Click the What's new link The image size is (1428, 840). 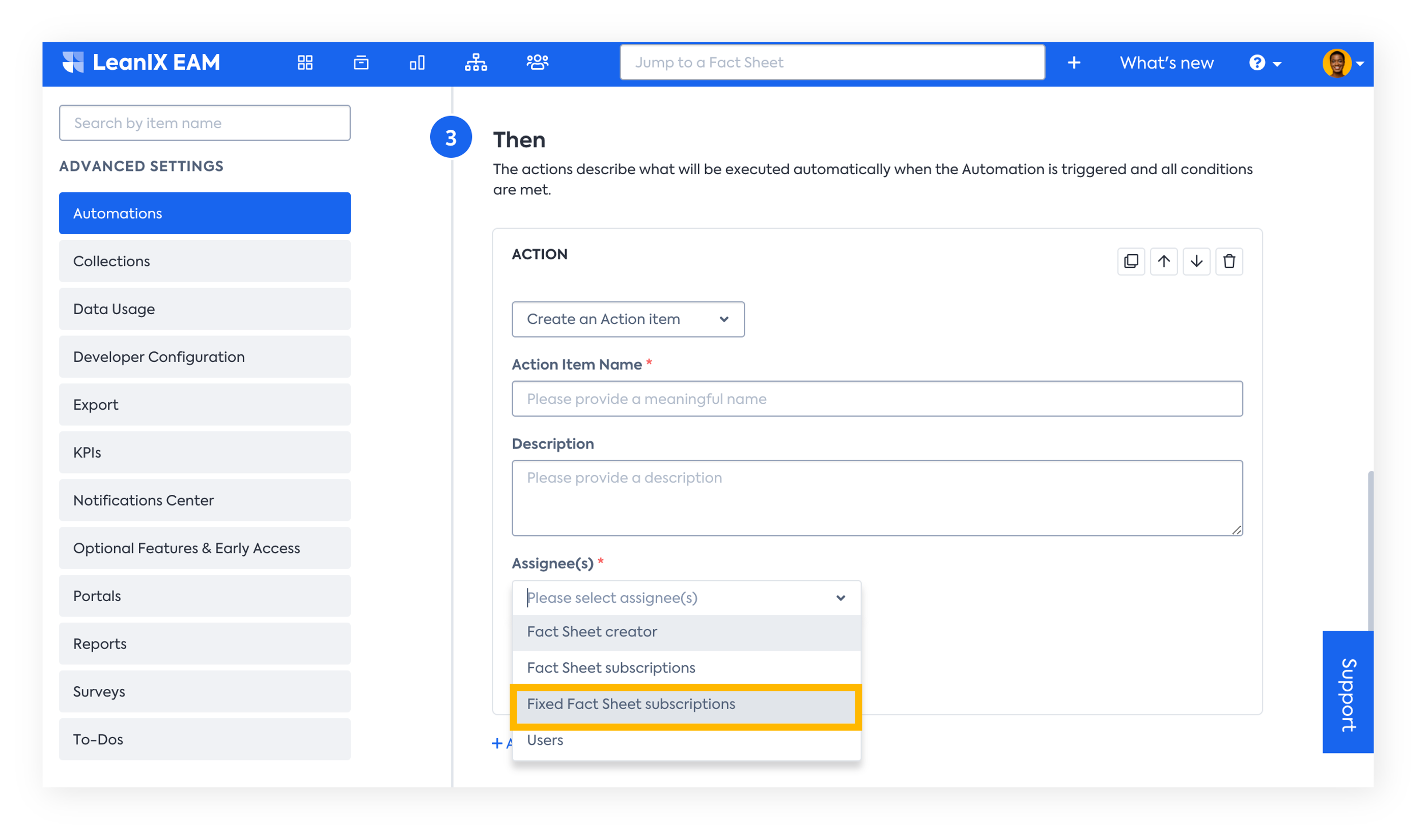click(1166, 62)
